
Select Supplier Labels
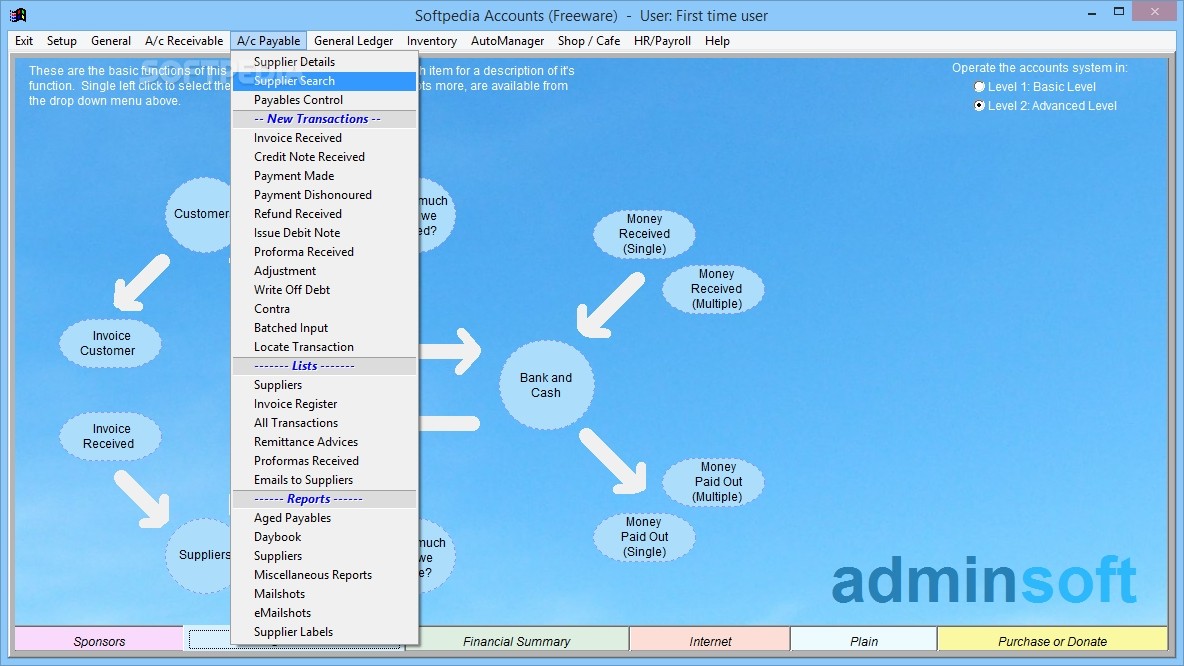click(x=325, y=632)
